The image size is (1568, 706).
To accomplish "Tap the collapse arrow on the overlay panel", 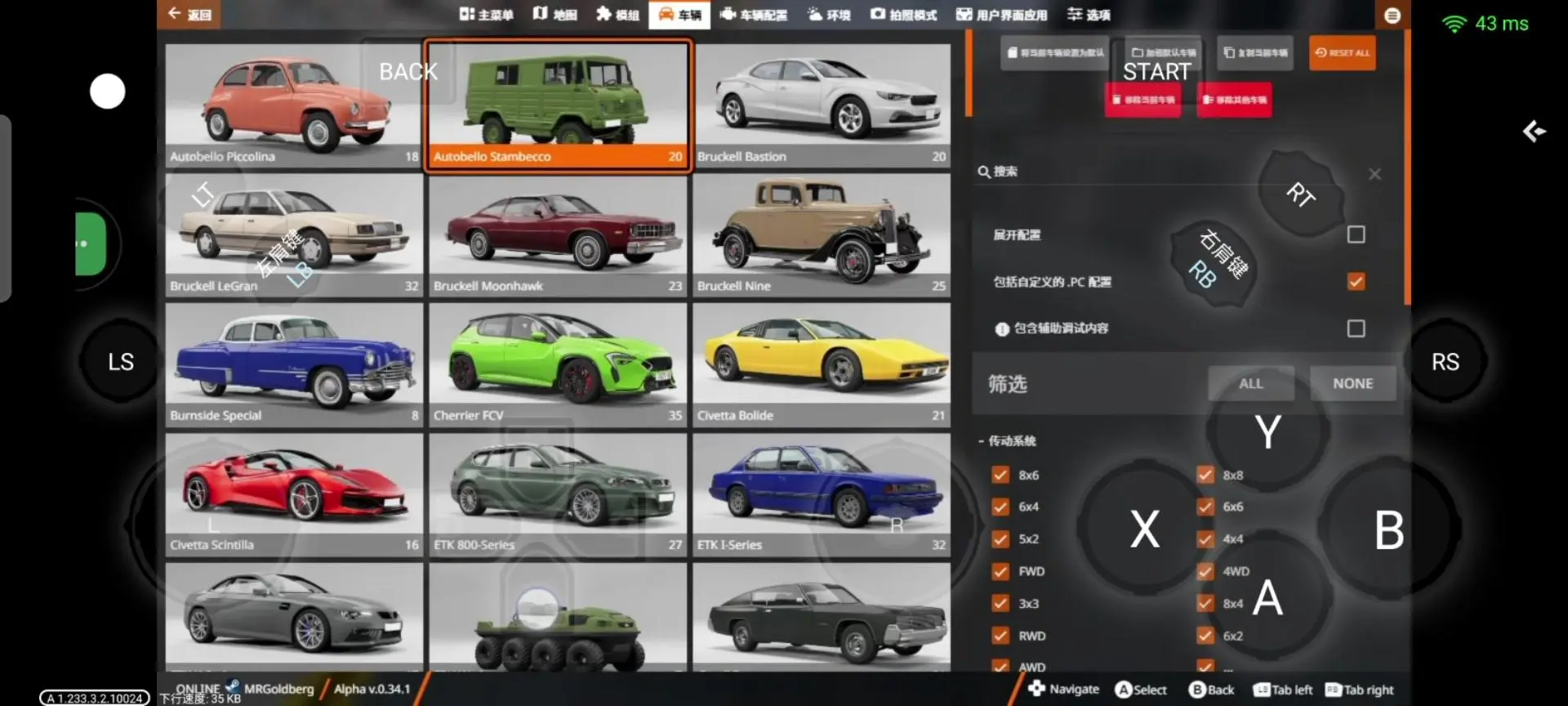I will pos(1535,132).
